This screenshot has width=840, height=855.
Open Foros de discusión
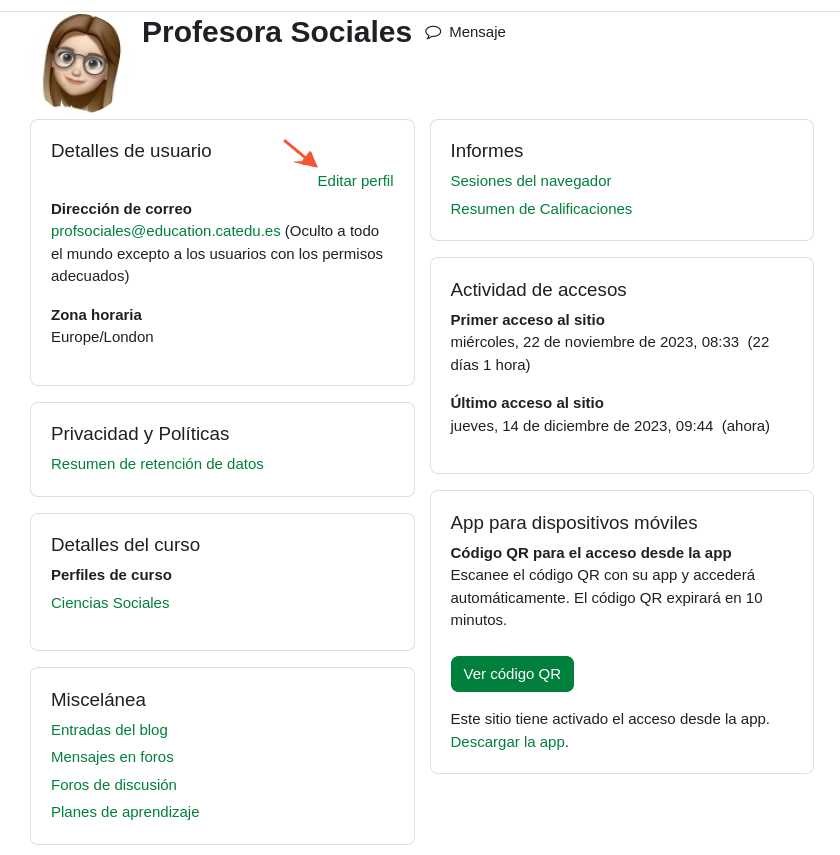point(114,785)
